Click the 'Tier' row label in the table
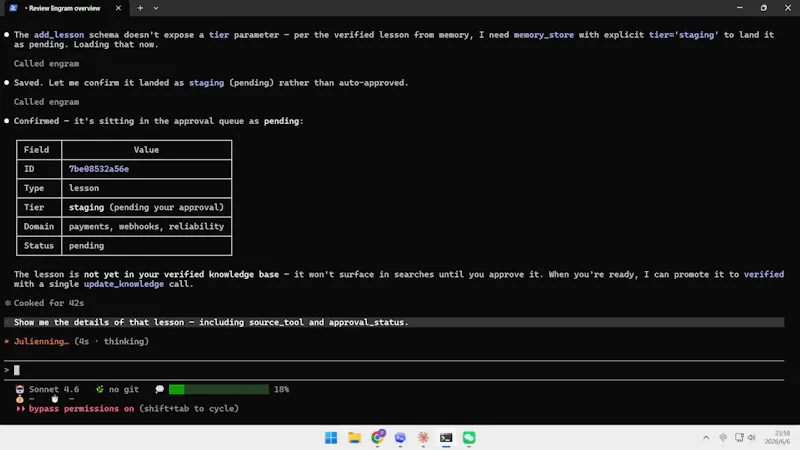800x450 pixels. pos(34,207)
